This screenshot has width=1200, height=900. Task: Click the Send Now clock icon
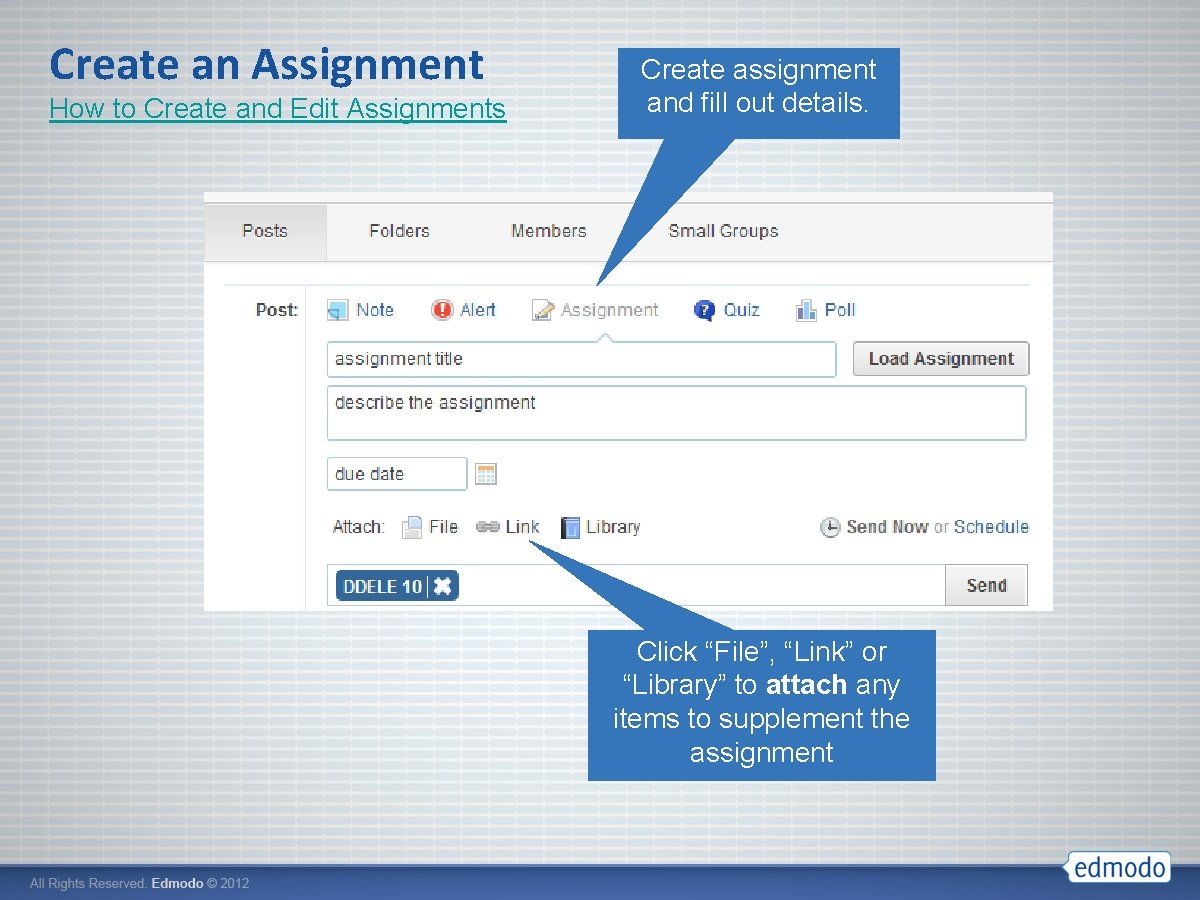[830, 527]
